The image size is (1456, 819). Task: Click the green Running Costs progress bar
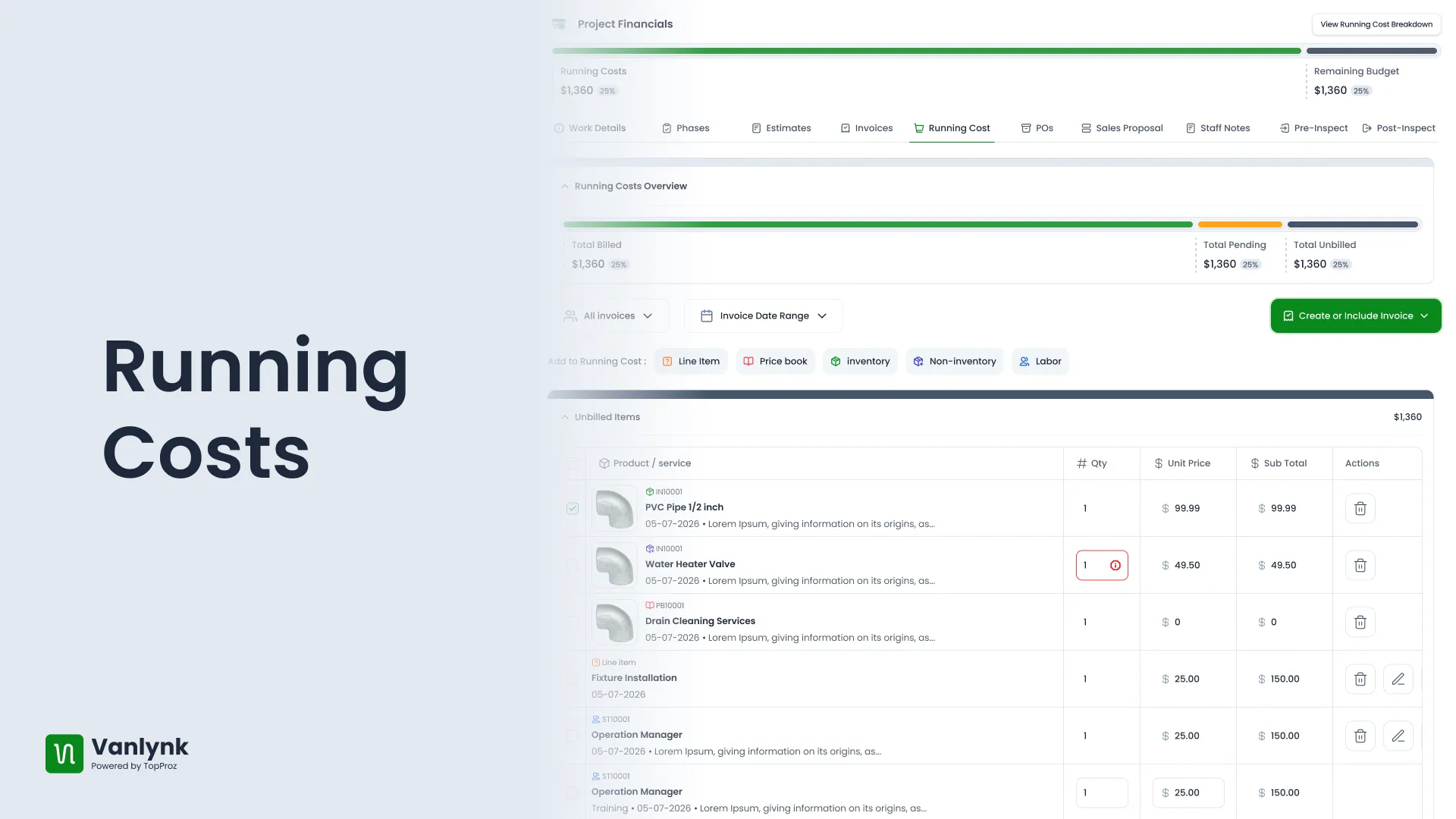[927, 51]
